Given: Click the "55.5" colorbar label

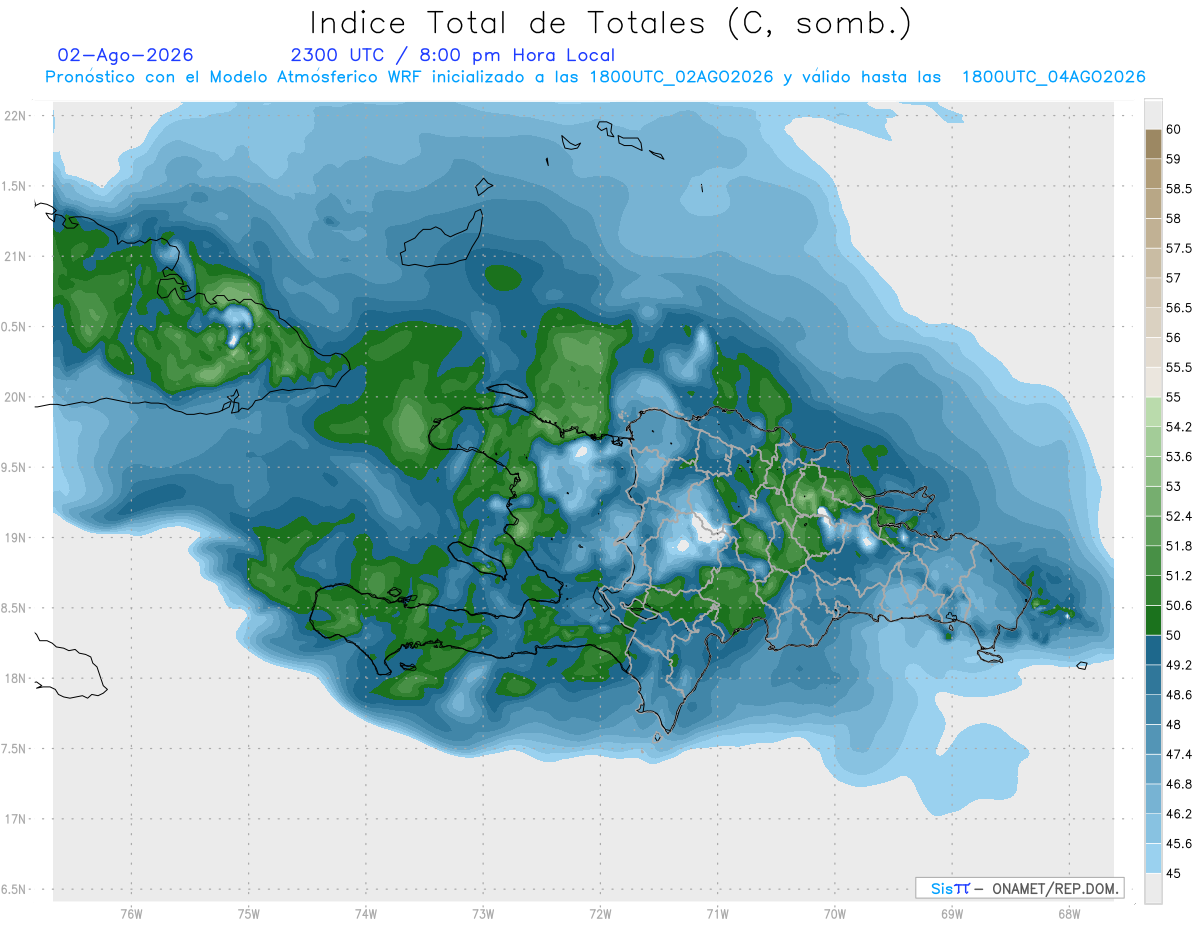Looking at the screenshot, I should (1178, 367).
